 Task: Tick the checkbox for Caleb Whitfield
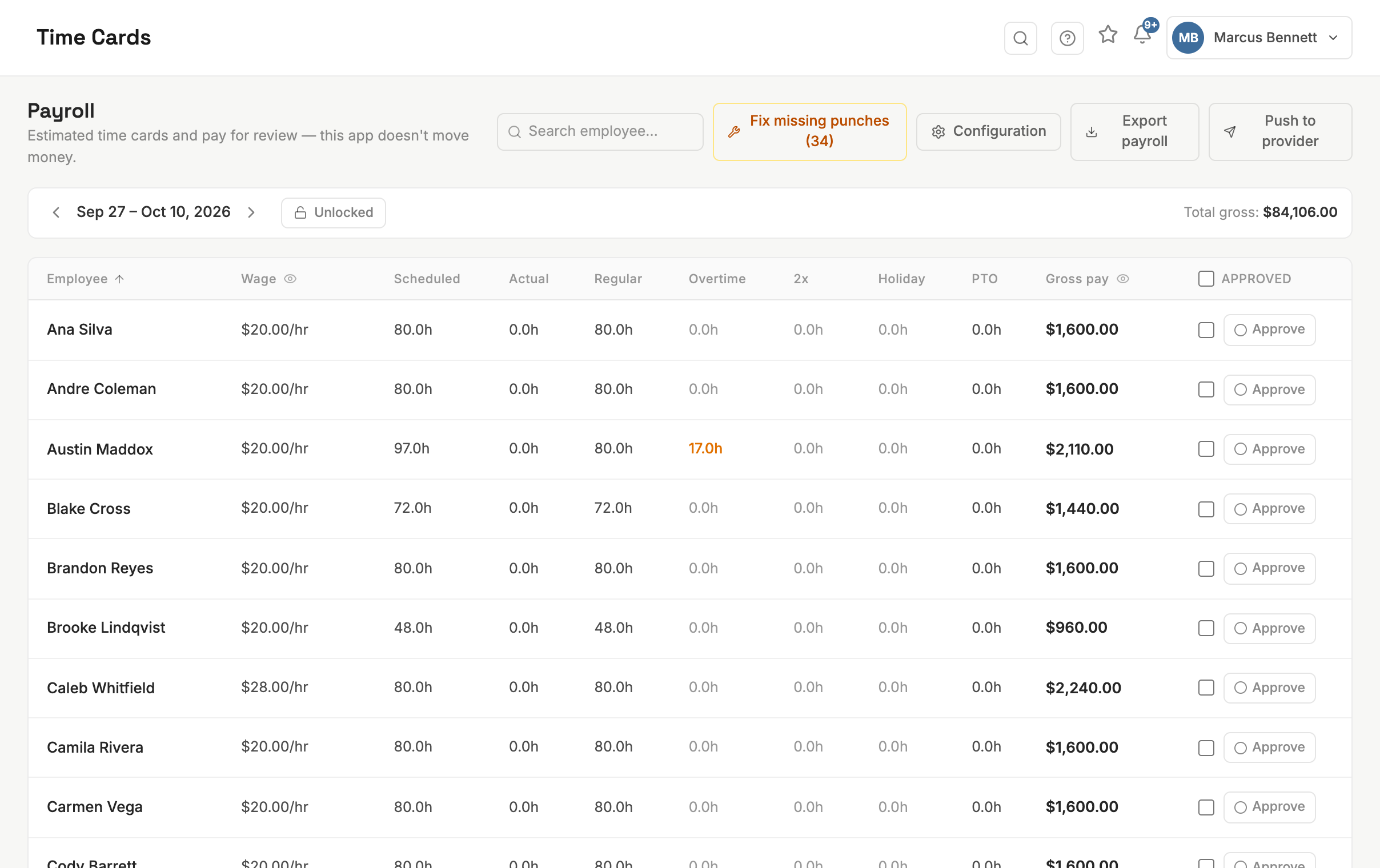(x=1206, y=688)
